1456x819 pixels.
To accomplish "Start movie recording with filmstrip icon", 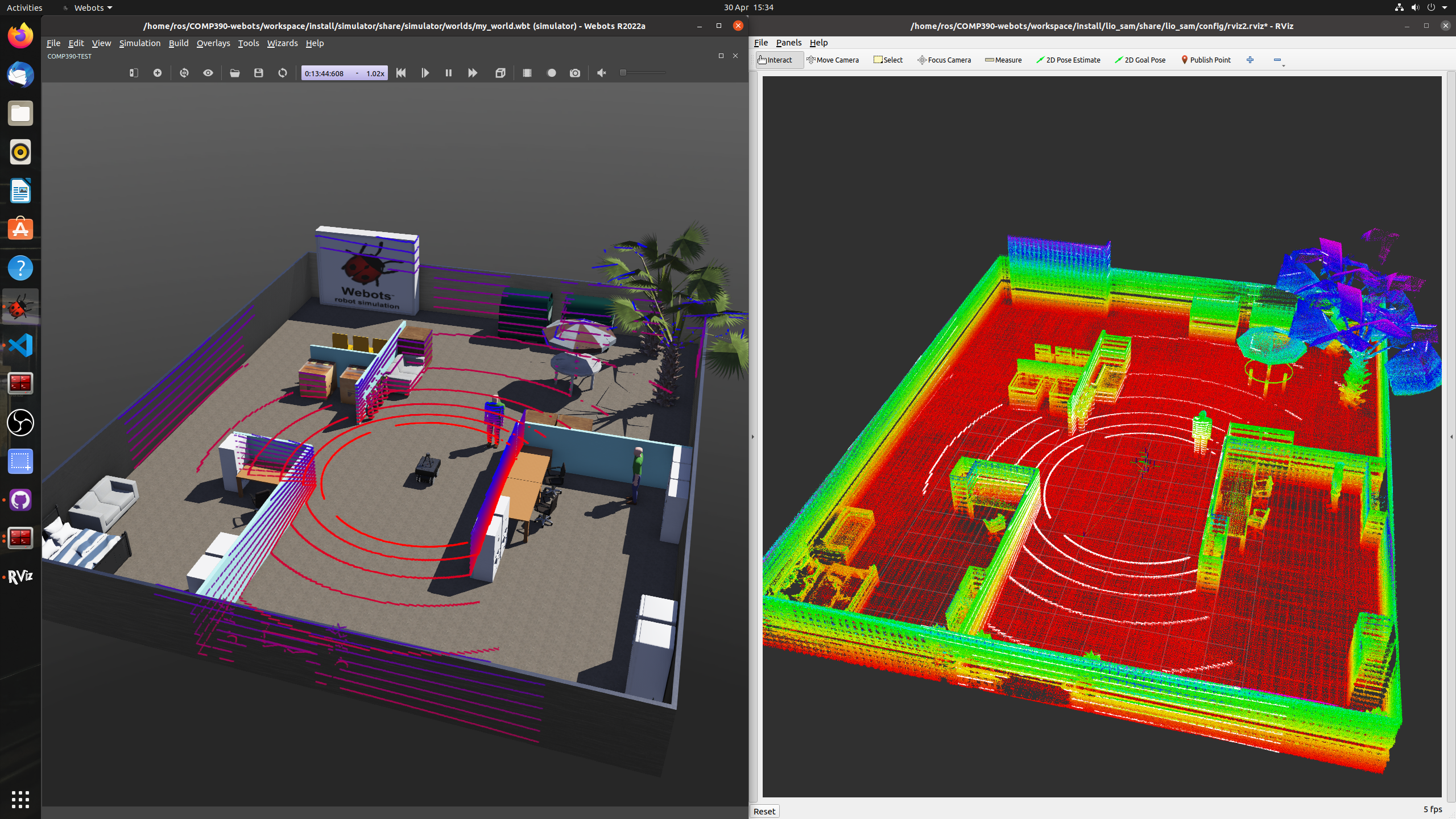I will click(527, 73).
